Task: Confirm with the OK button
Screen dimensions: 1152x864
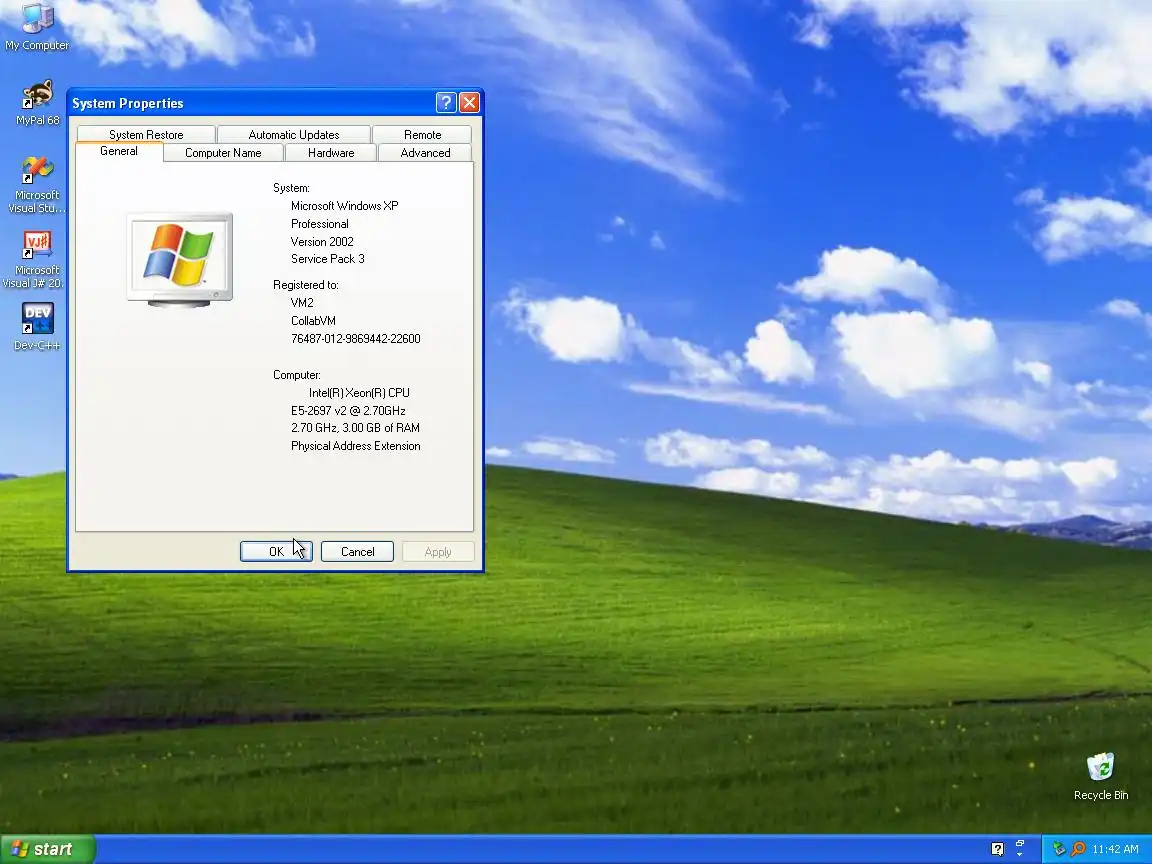Action: (276, 552)
